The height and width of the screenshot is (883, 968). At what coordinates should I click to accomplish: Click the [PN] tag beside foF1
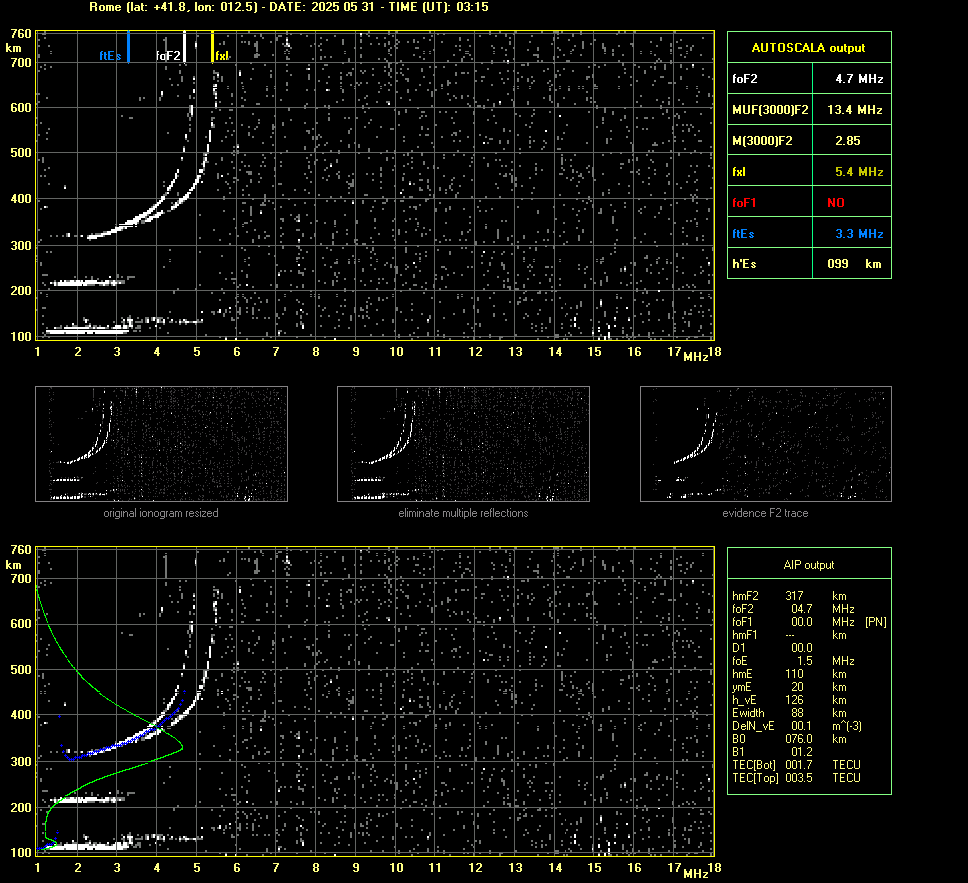[875, 622]
